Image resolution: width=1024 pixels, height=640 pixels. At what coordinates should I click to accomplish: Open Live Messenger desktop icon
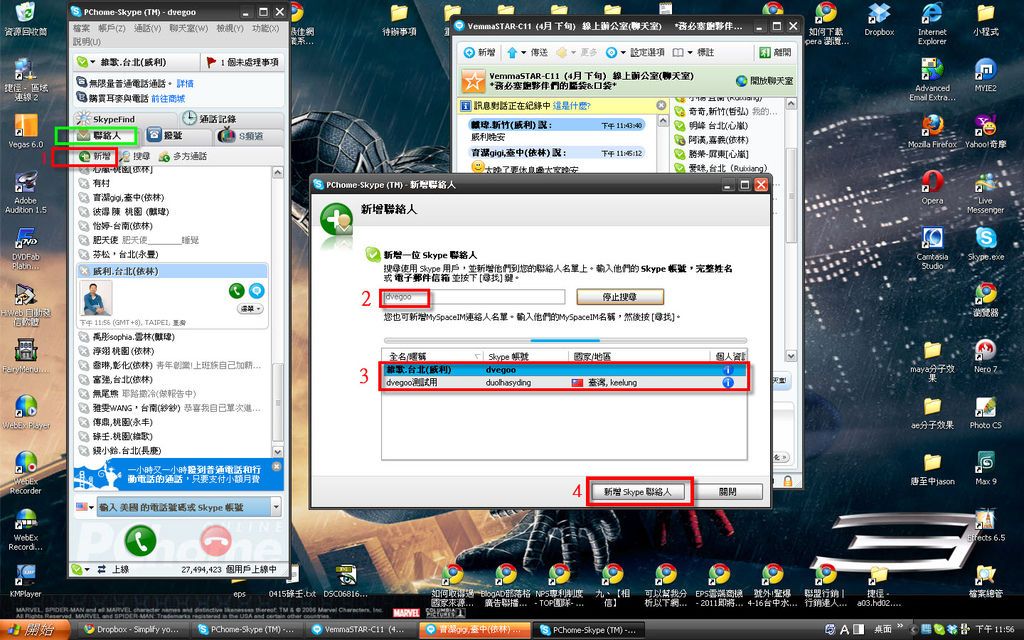coord(985,193)
